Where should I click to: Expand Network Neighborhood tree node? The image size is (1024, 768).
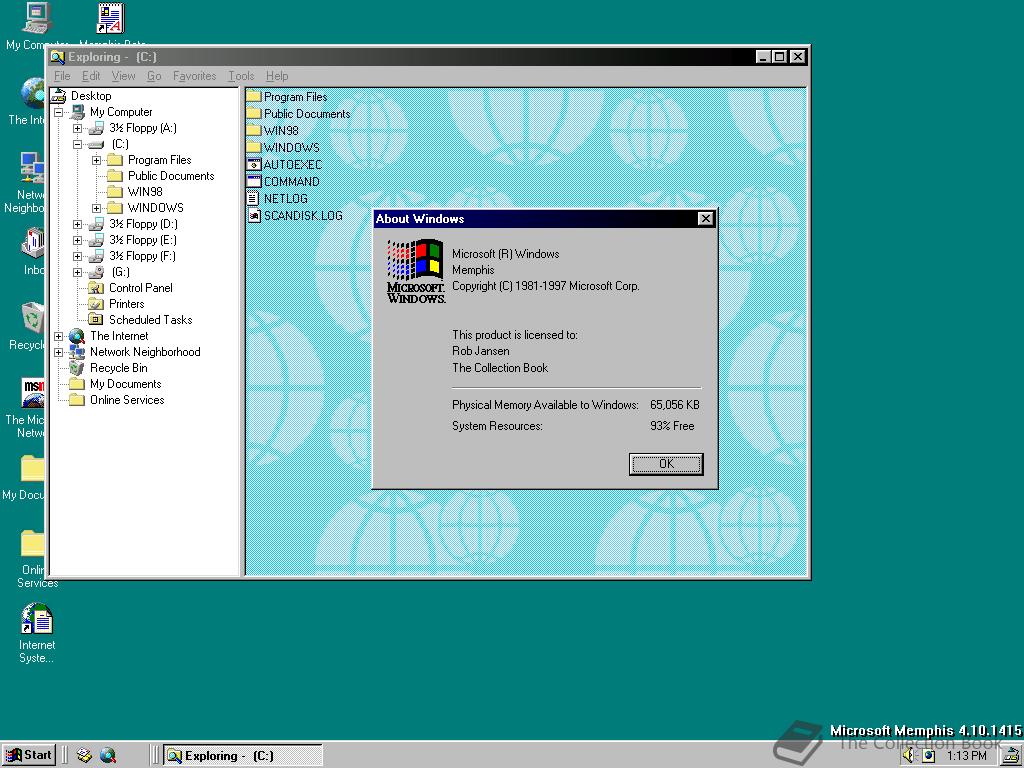click(x=59, y=353)
